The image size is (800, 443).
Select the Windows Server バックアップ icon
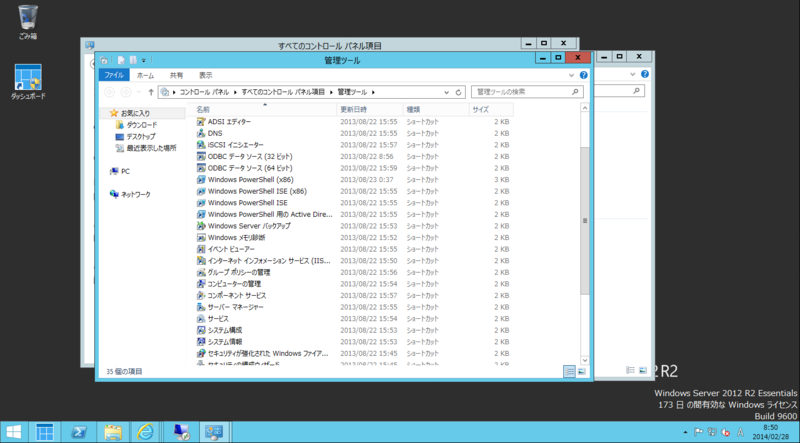point(201,226)
